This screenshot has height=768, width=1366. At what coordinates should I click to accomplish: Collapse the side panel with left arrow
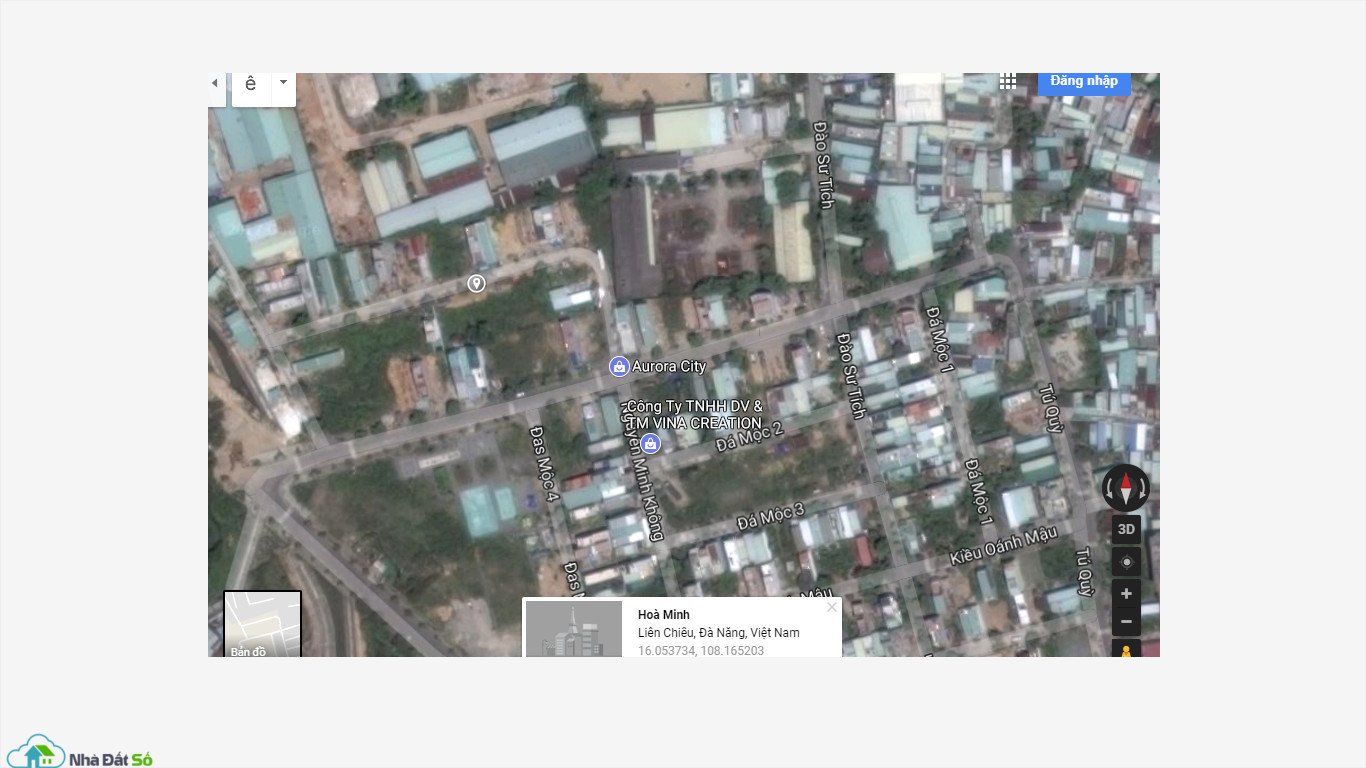click(x=215, y=83)
